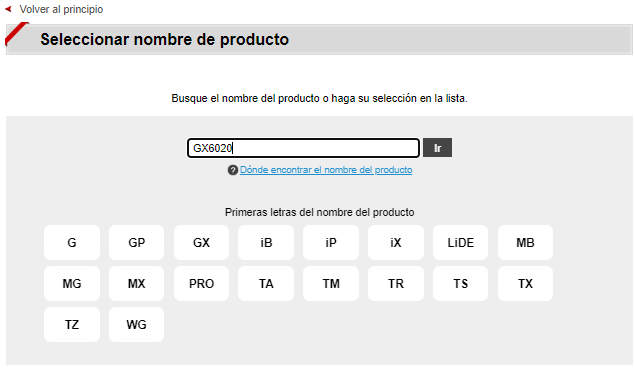Click the red back arrow icon
Viewport: 634px width, 372px height.
(x=8, y=9)
